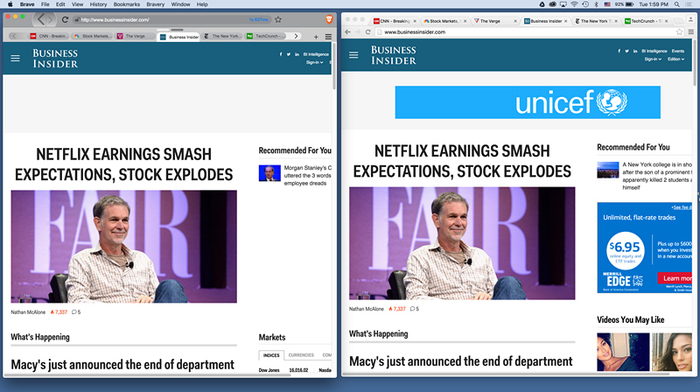Open Chrome's main menu icon
Viewport: 700px width, 392px height.
(691, 32)
